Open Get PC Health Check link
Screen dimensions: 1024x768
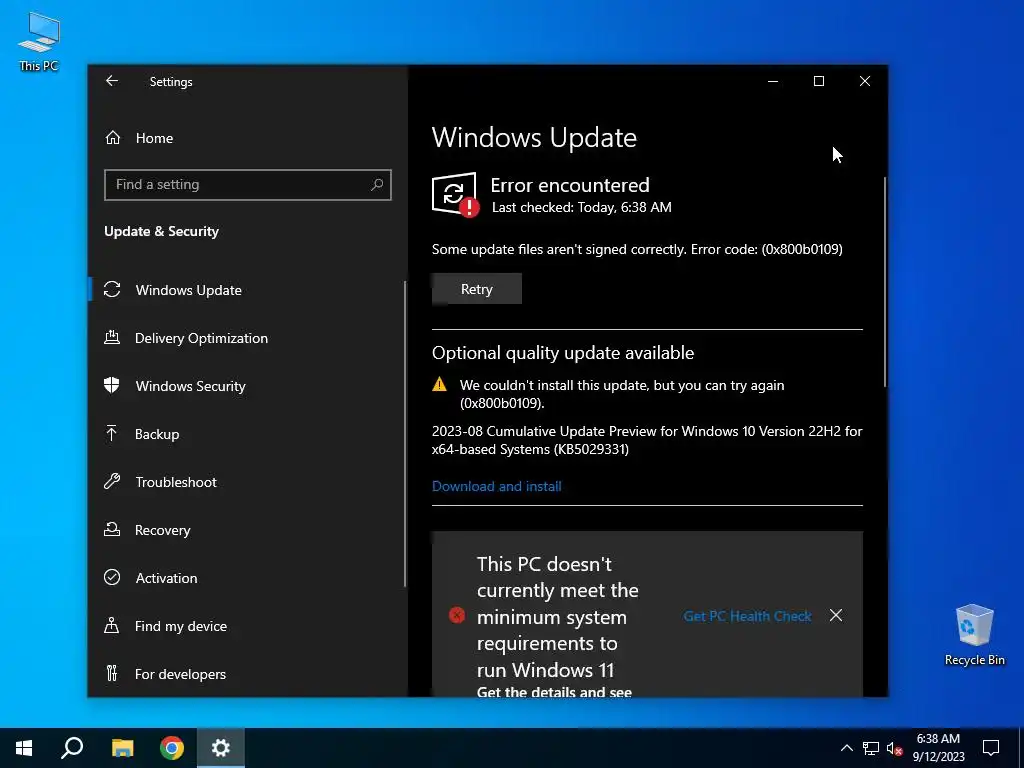click(747, 616)
